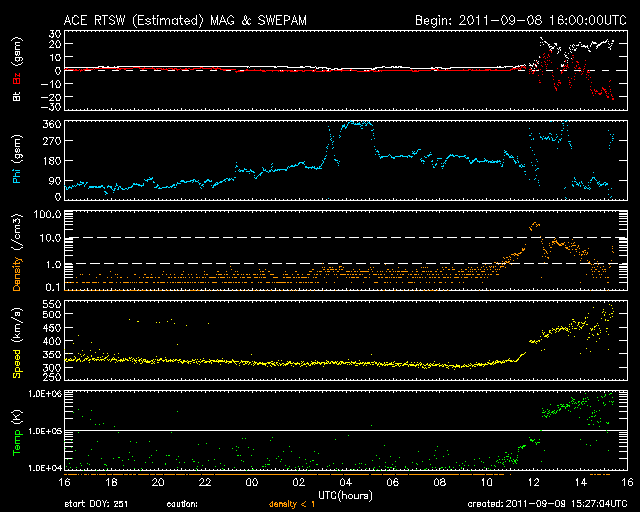Click the '360' tick on the Phi axis
The height and width of the screenshot is (512, 640).
click(x=52, y=124)
